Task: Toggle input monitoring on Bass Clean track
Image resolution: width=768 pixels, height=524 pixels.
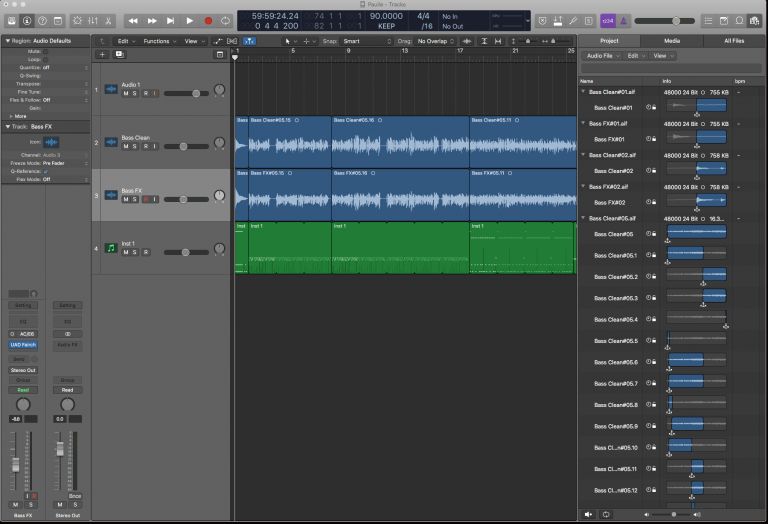Action: pos(155,146)
